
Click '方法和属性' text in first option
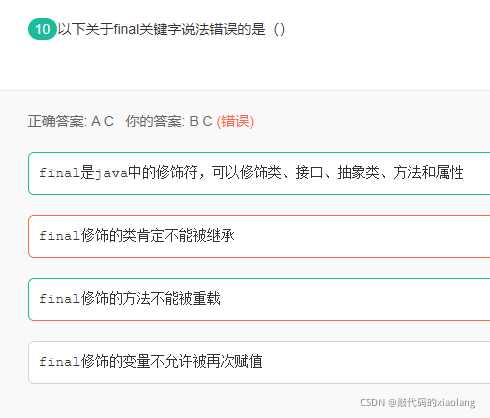pos(428,173)
